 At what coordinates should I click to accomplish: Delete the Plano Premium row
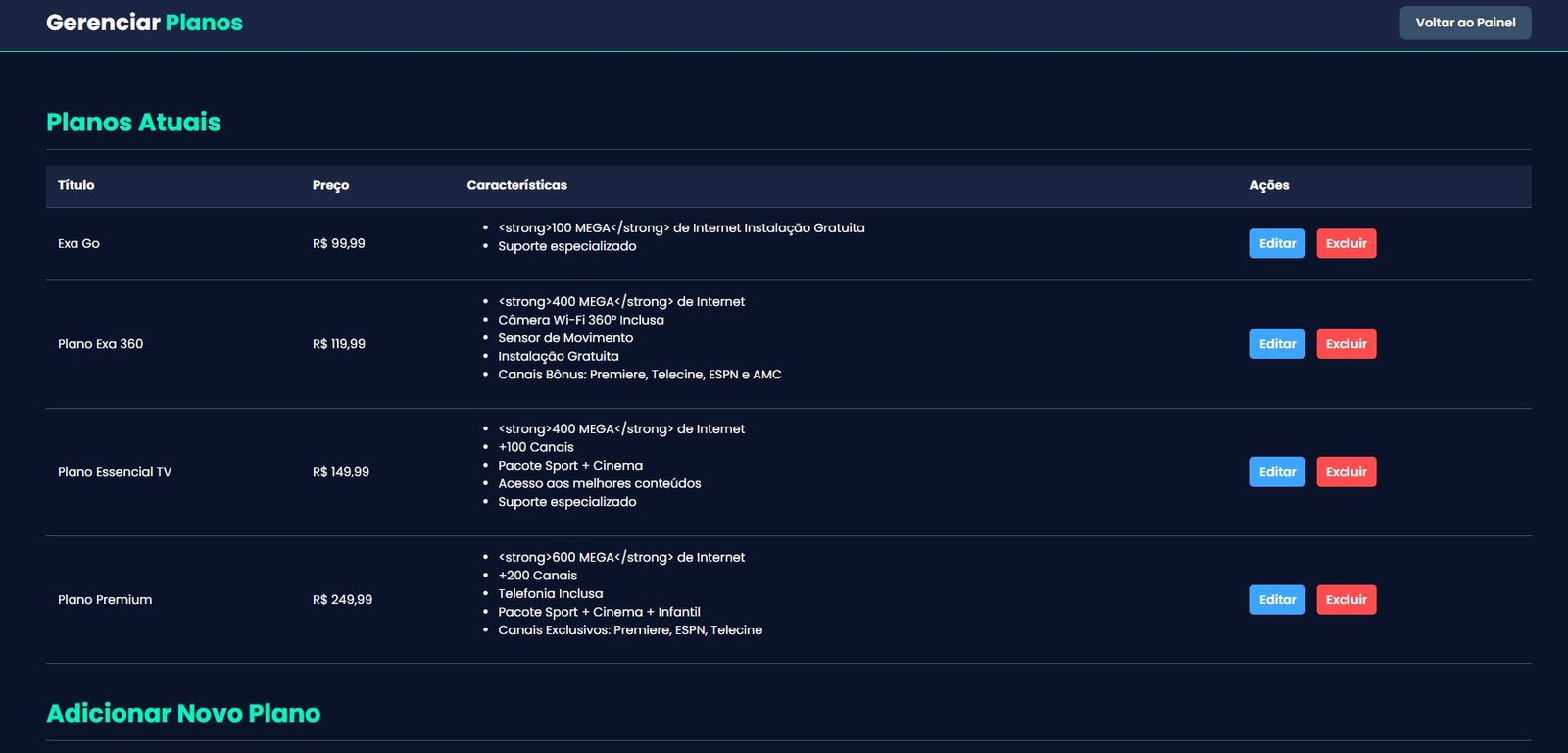pos(1346,600)
